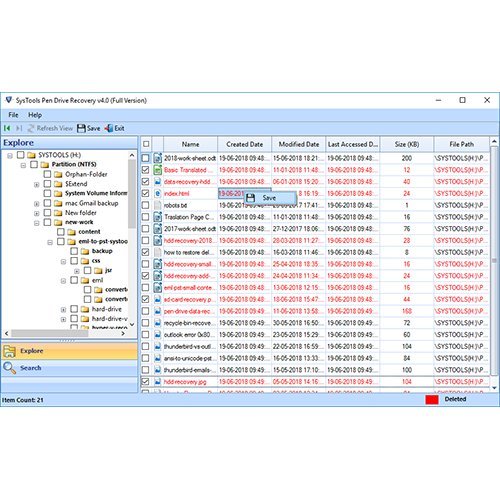The image size is (500, 500).
Task: Click the red Deleted legend color swatch
Action: (x=432, y=400)
